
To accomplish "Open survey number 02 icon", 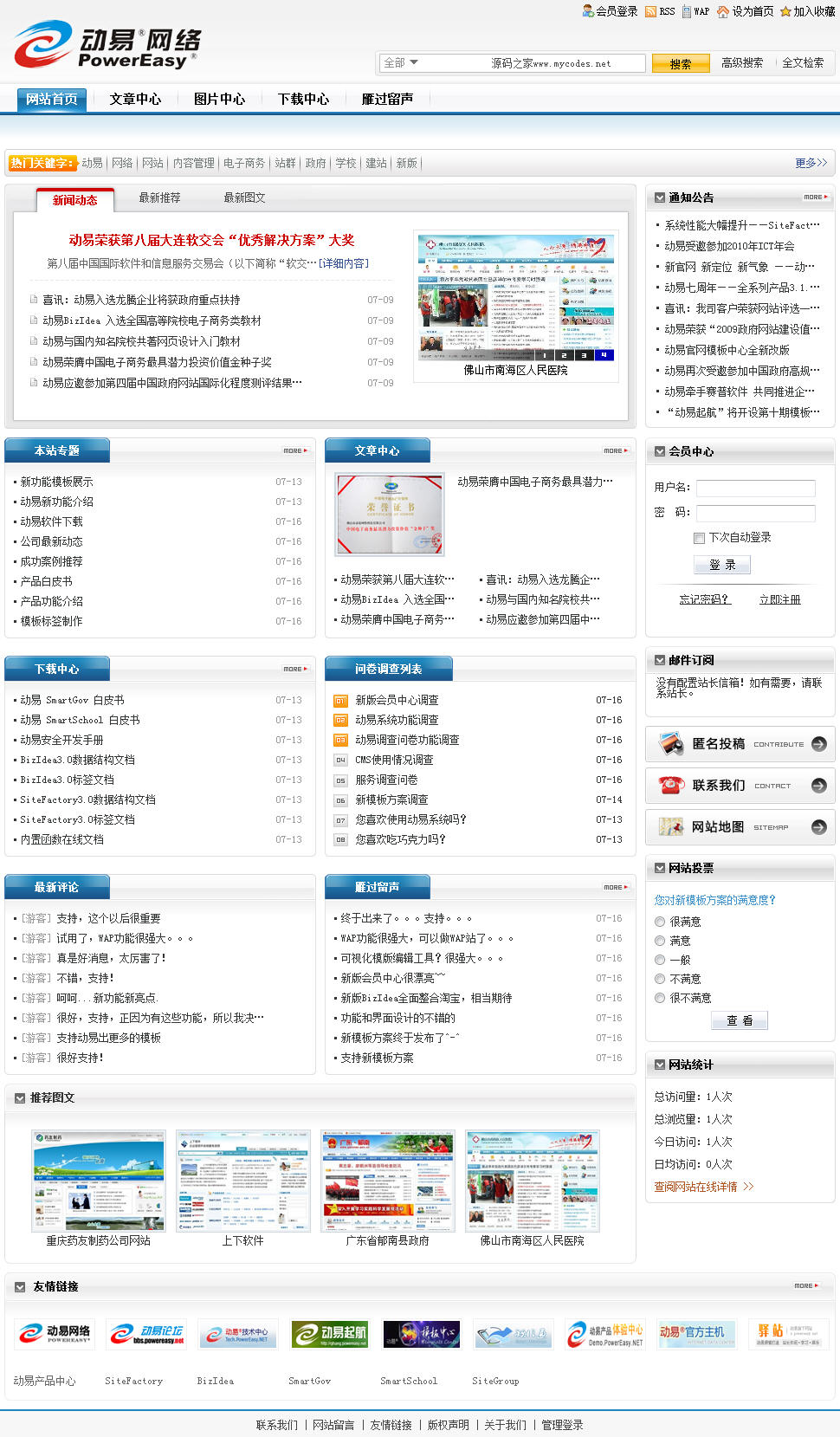I will 340,720.
